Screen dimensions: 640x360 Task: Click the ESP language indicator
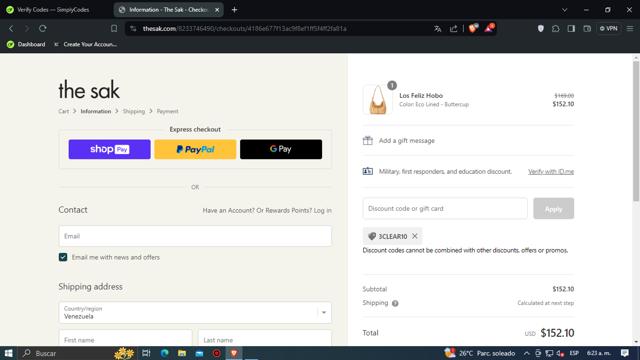coord(574,353)
